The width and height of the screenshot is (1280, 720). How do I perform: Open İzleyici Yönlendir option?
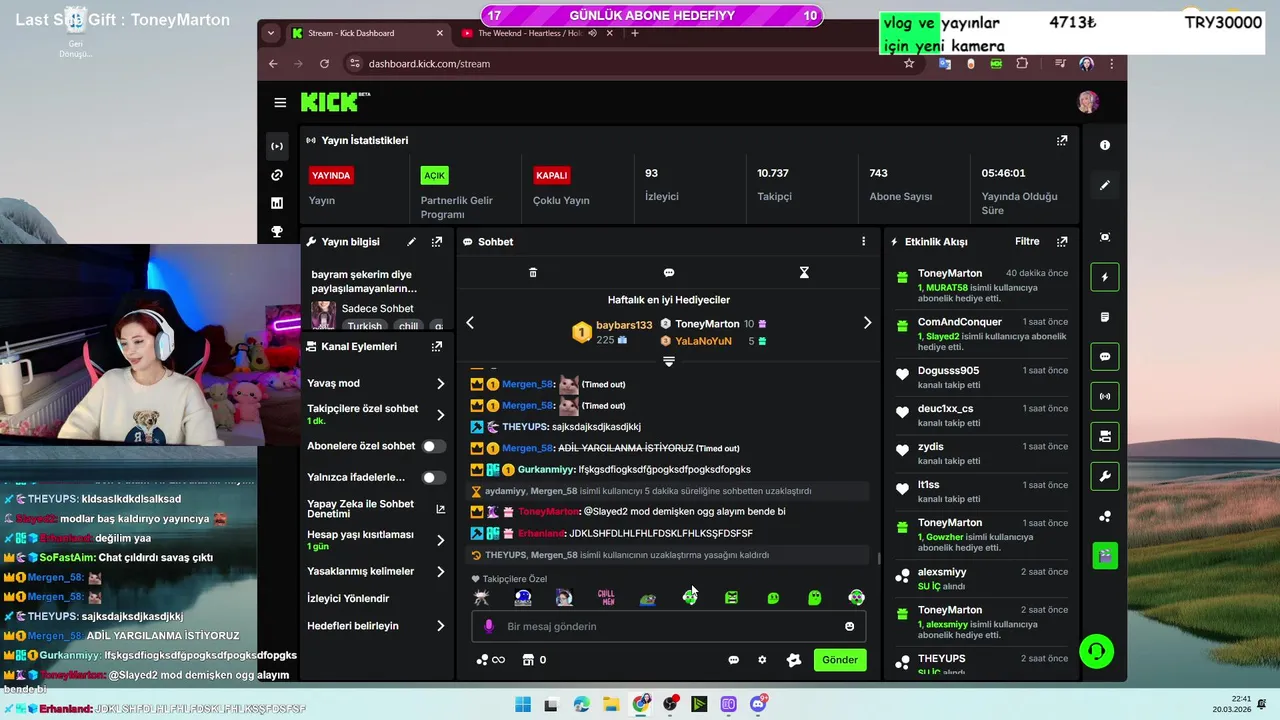point(348,599)
